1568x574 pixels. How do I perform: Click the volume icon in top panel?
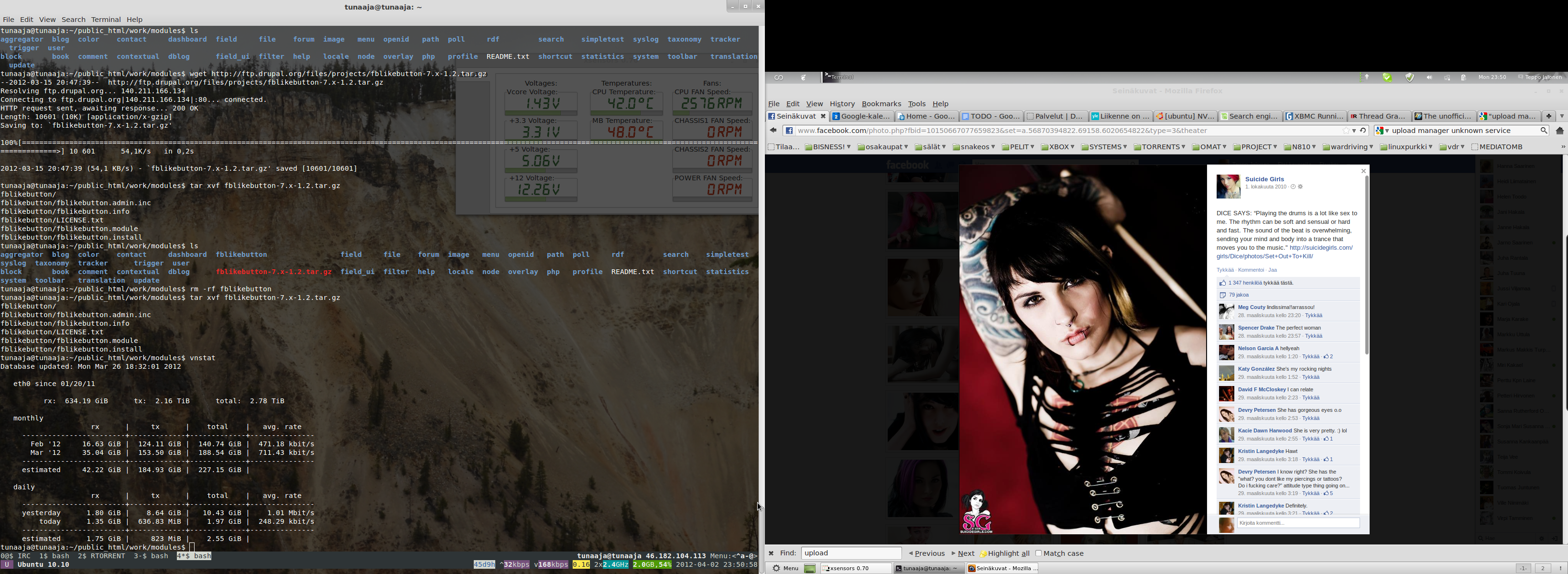[1429, 77]
